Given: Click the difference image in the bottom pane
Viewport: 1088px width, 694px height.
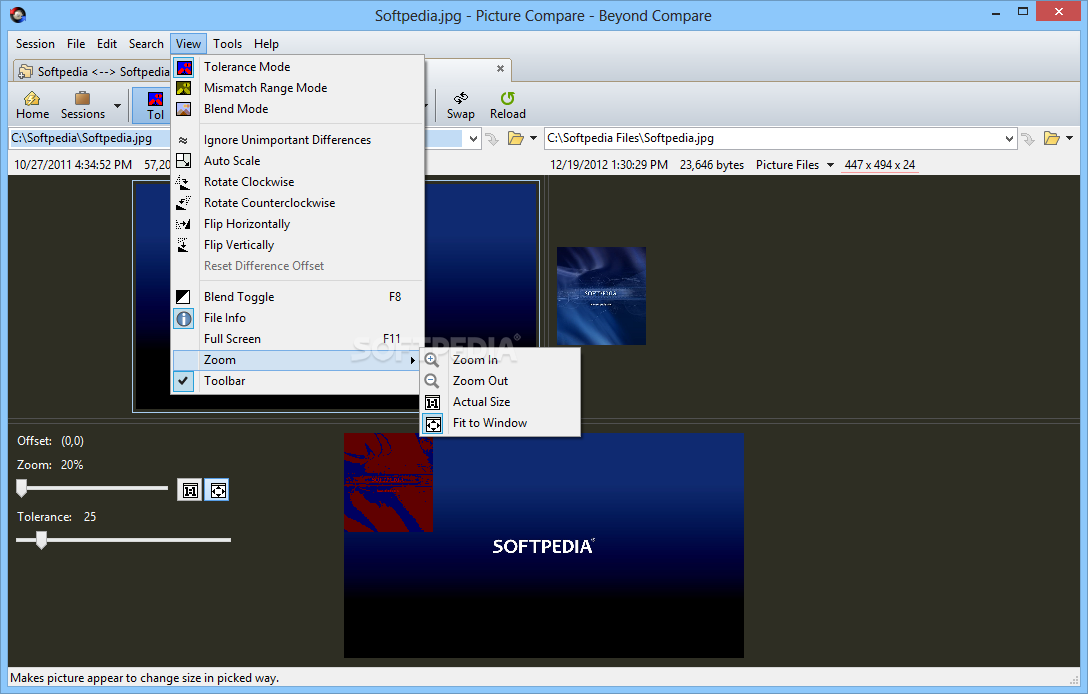Looking at the screenshot, I should tap(544, 545).
